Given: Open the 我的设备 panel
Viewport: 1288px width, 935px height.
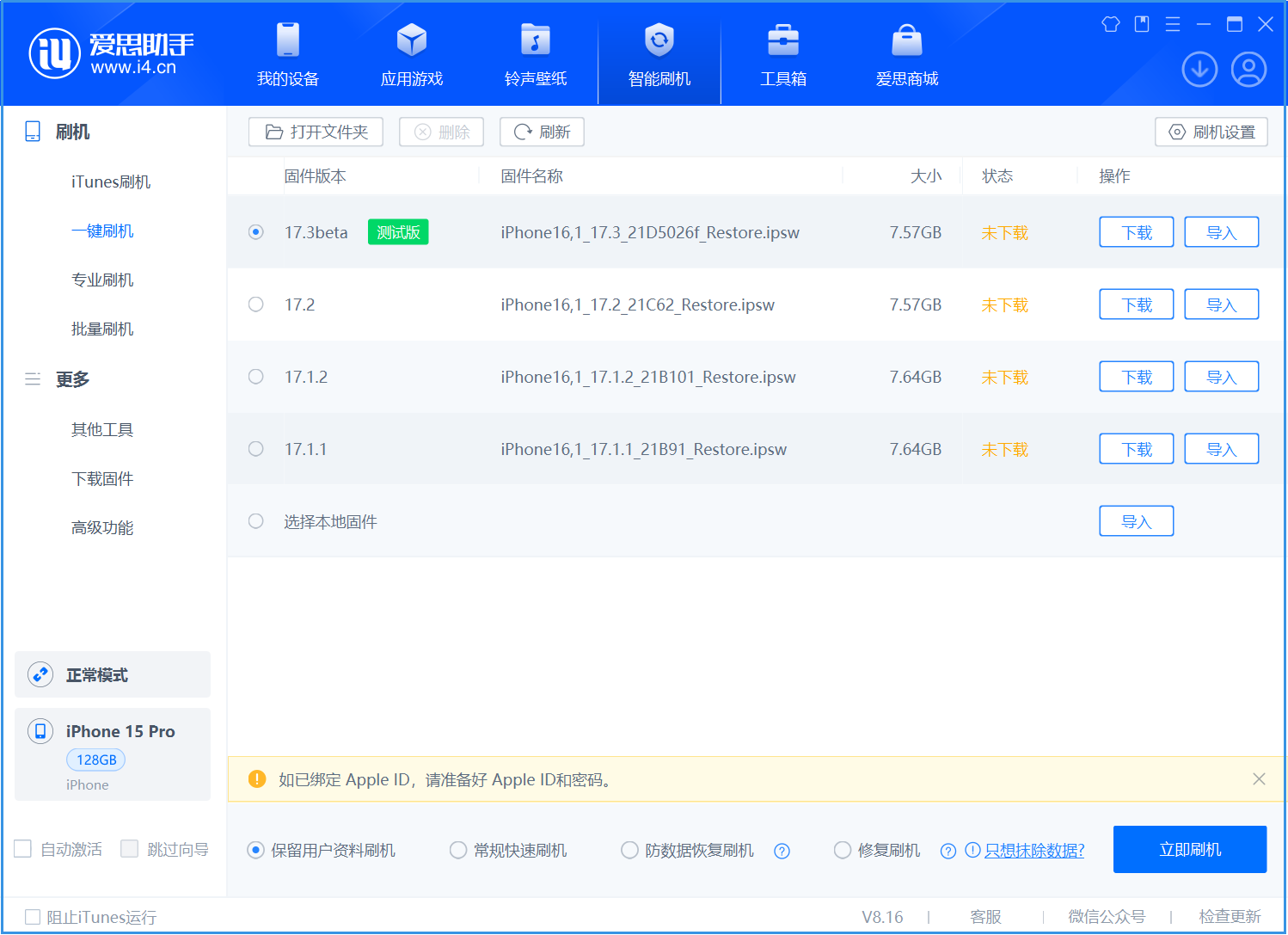Looking at the screenshot, I should 286,54.
